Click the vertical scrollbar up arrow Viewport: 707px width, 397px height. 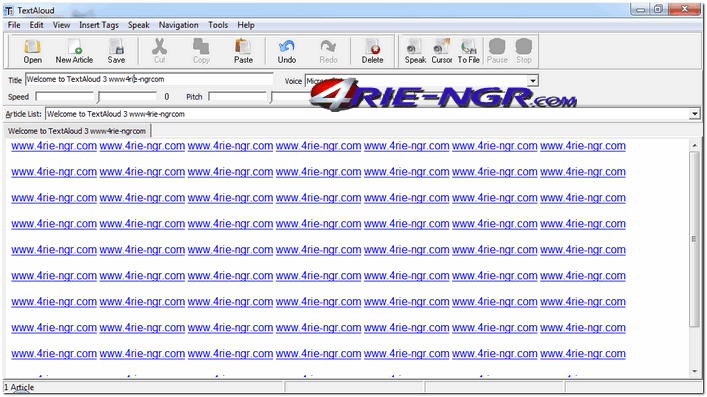pyautogui.click(x=694, y=146)
